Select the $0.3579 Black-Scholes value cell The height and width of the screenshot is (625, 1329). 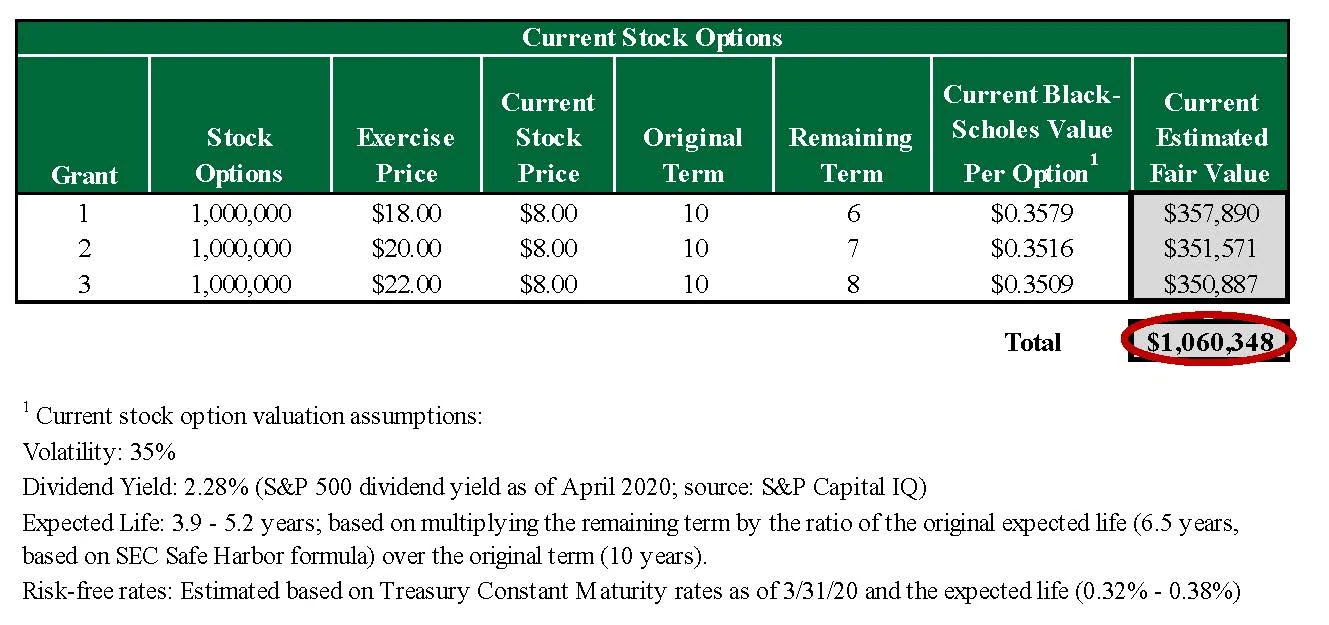[x=1032, y=213]
